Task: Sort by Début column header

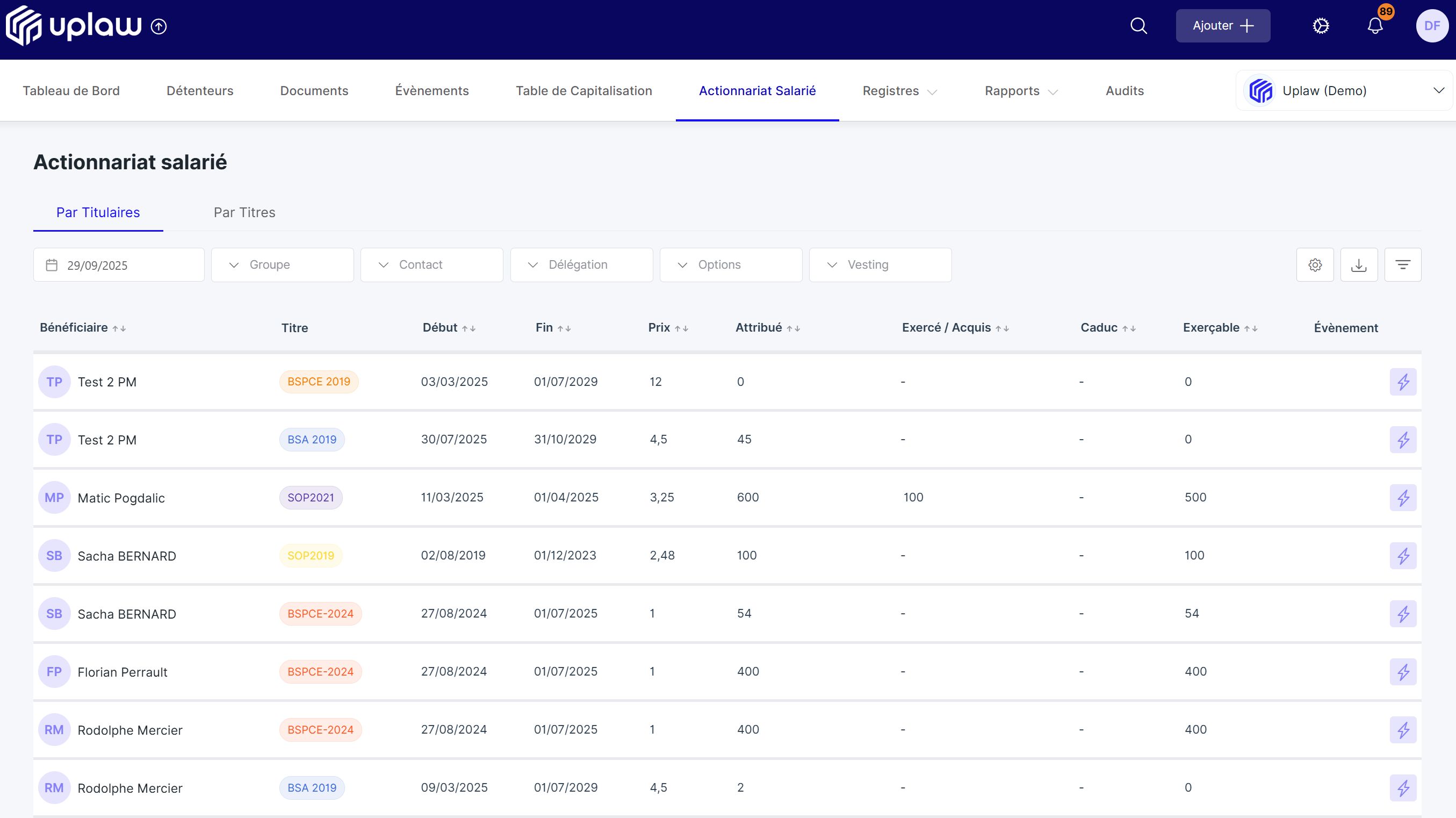Action: (449, 328)
